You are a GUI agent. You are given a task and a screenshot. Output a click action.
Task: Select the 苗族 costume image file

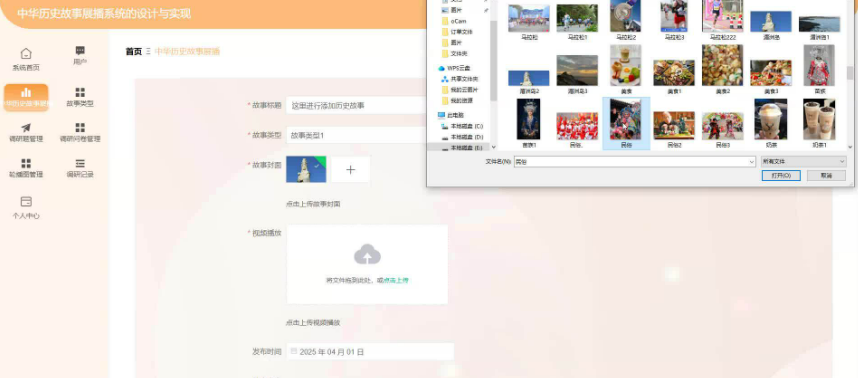point(819,69)
